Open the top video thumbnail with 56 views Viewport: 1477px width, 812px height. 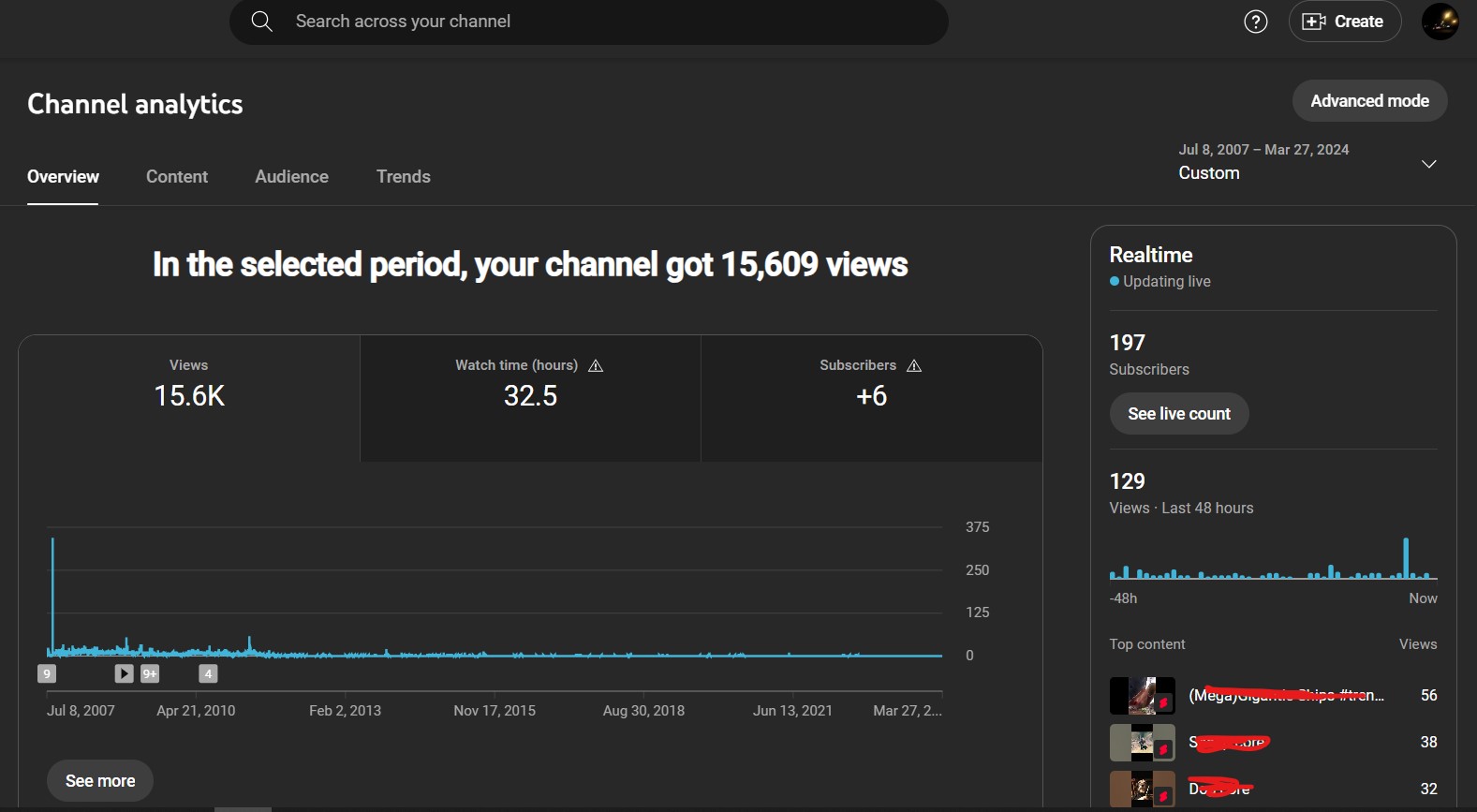pos(1142,696)
